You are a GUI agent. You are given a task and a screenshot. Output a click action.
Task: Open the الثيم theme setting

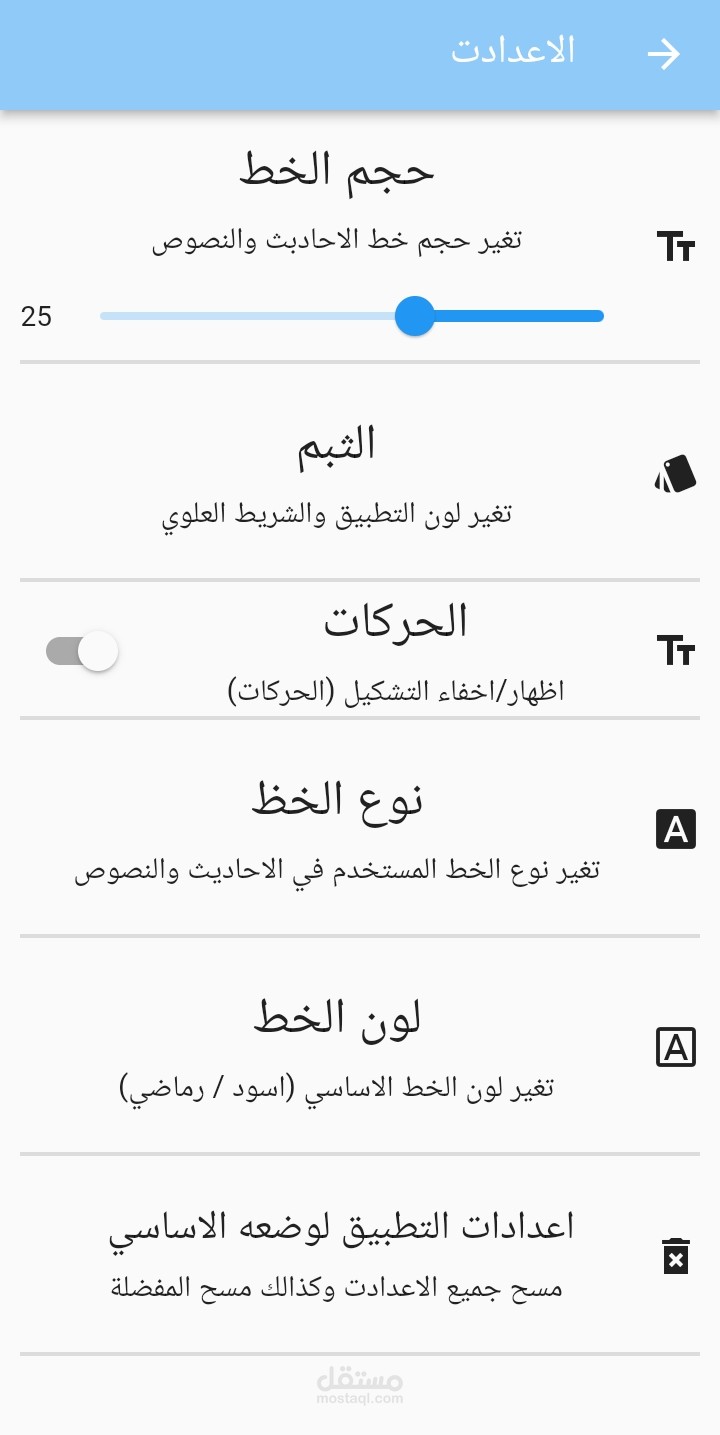coord(360,471)
